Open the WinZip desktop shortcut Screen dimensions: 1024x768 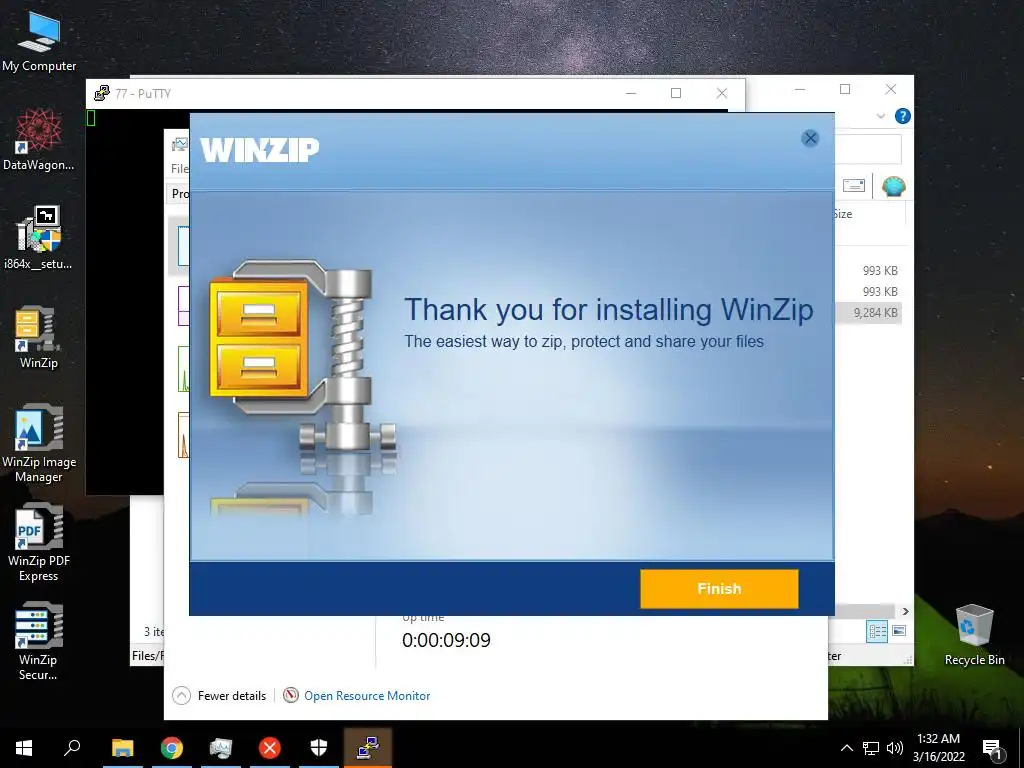39,338
